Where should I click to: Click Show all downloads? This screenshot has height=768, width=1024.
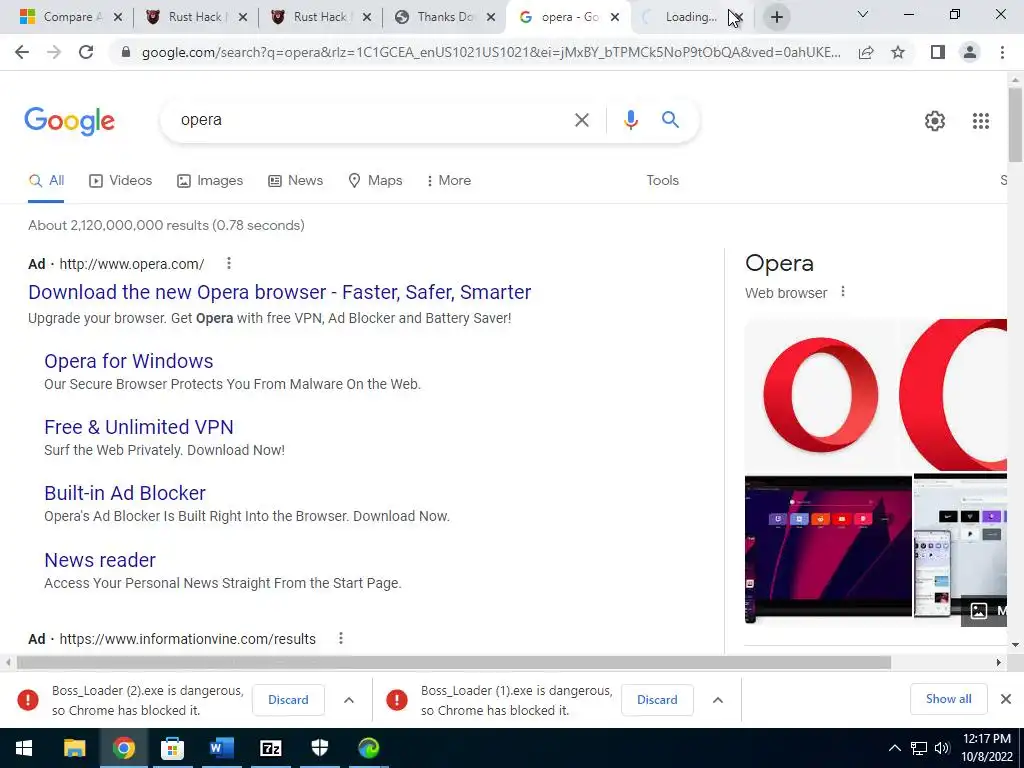click(x=948, y=699)
